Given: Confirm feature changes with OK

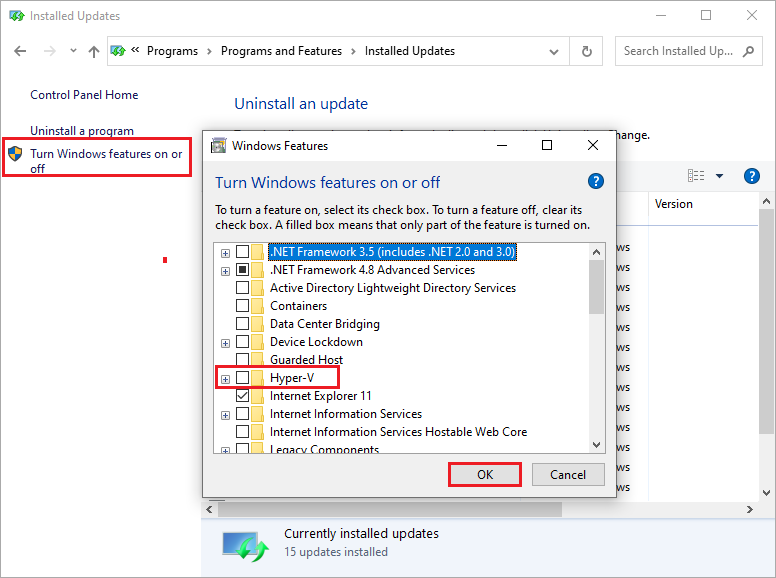Looking at the screenshot, I should pos(485,475).
